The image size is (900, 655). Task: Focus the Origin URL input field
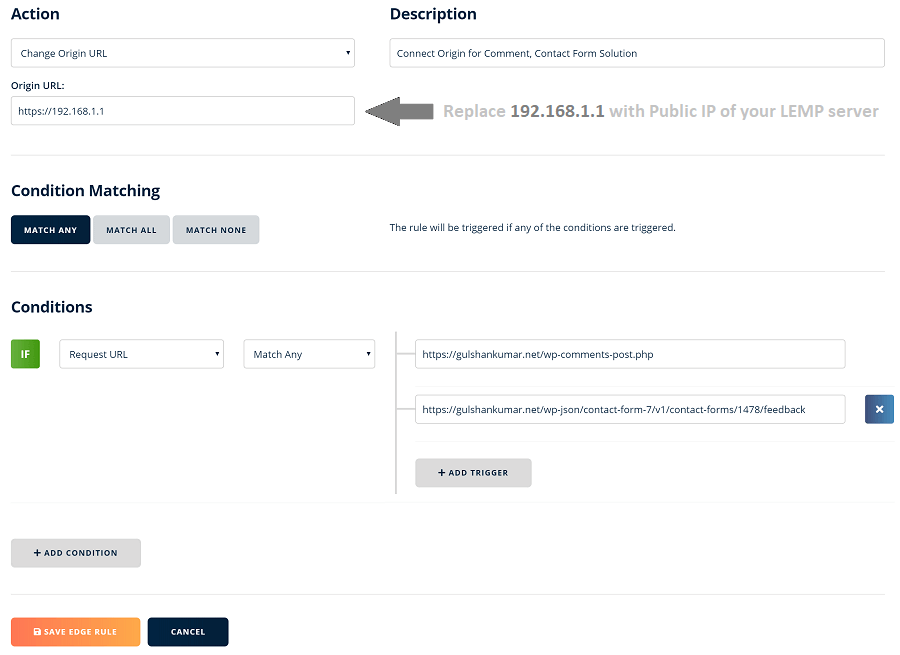182,111
